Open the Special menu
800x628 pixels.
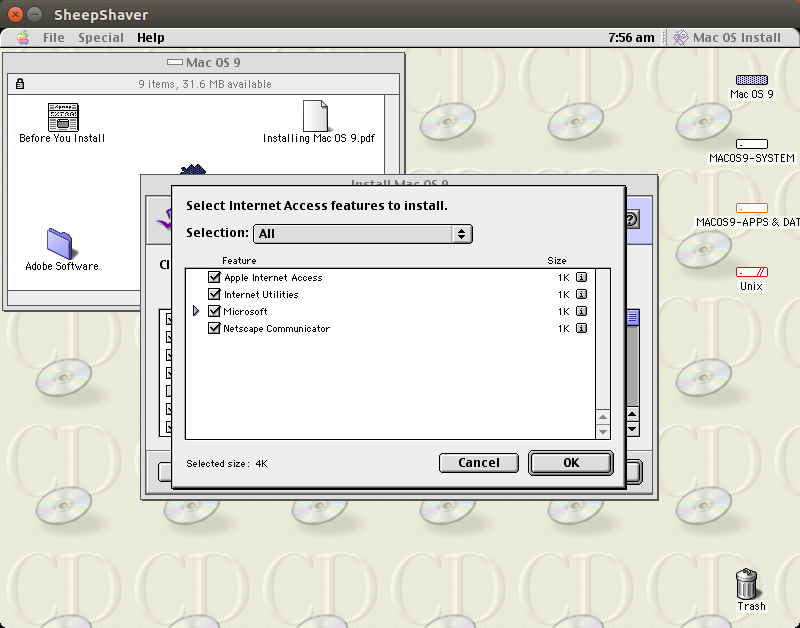[x=101, y=38]
